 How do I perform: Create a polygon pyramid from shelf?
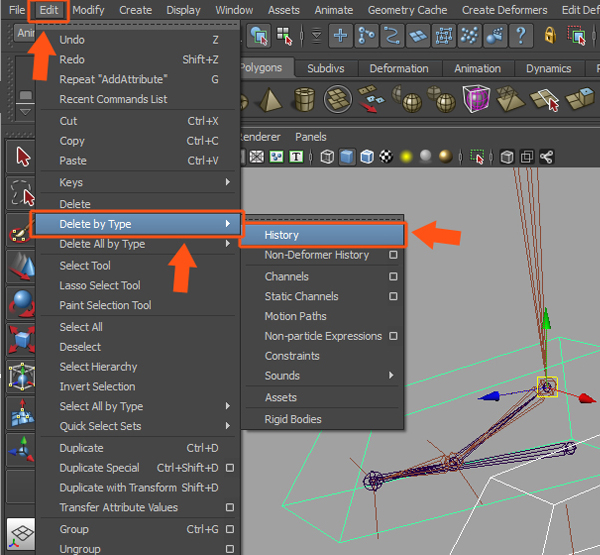[x=270, y=100]
